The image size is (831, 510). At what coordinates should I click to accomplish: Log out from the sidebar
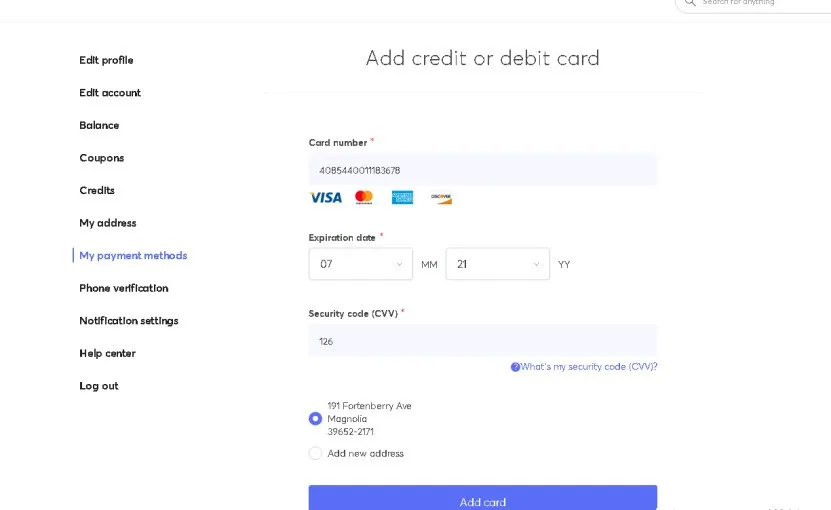coord(99,386)
